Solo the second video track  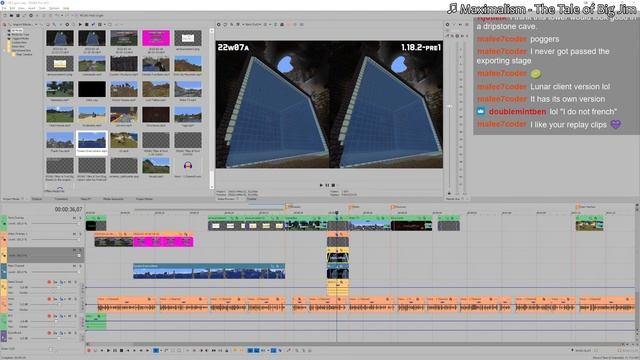coord(80,234)
